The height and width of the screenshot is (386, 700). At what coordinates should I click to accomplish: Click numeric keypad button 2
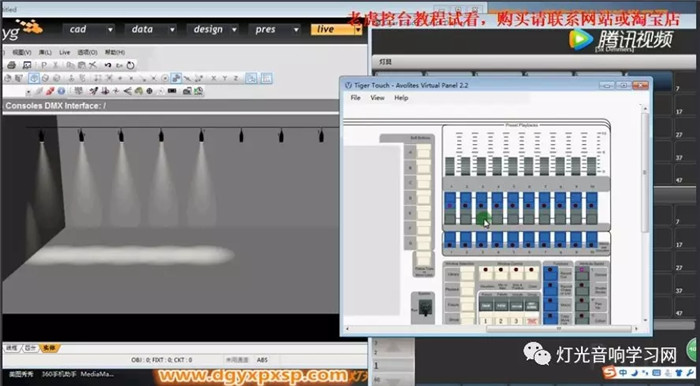pyautogui.click(x=501, y=321)
